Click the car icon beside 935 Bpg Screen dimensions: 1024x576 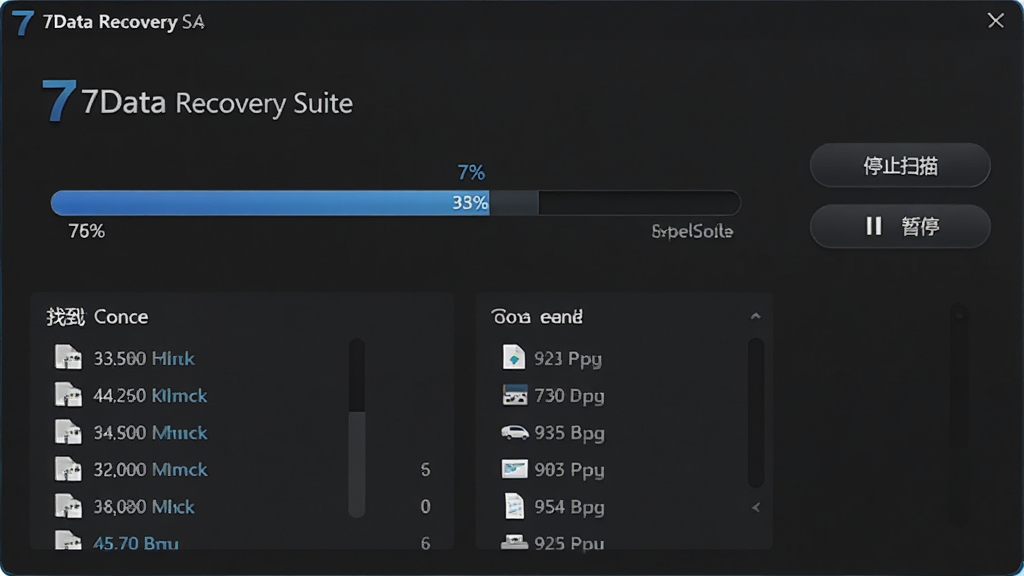pos(515,432)
